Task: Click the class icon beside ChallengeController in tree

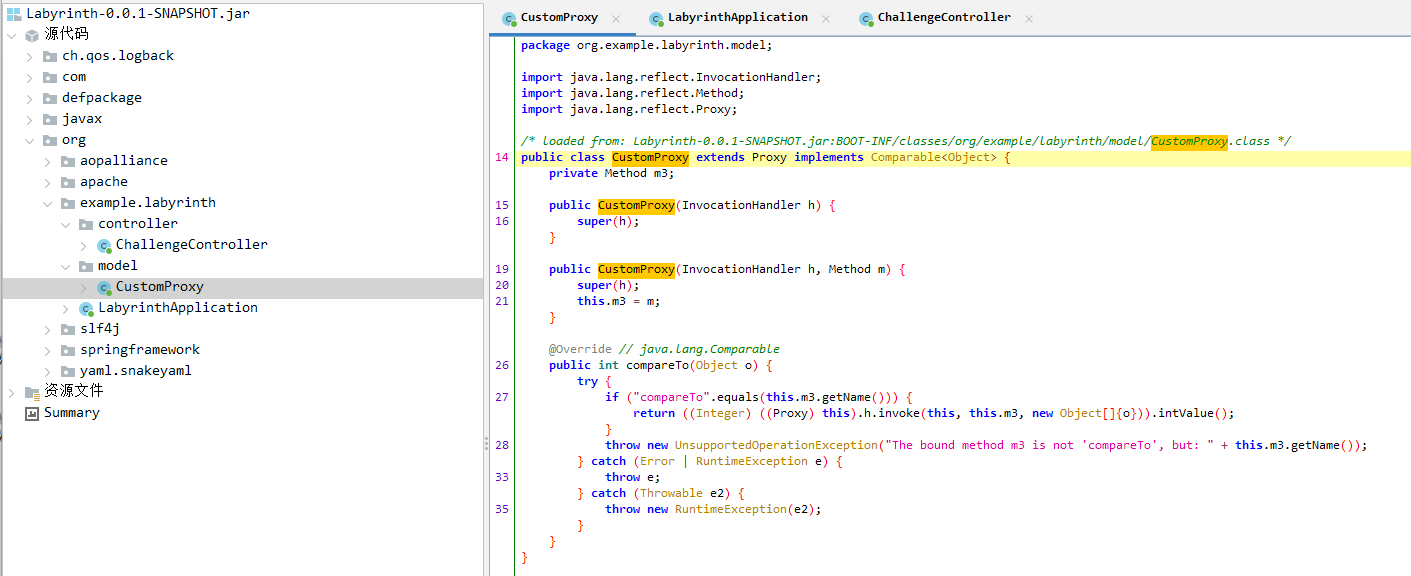Action: pos(104,245)
